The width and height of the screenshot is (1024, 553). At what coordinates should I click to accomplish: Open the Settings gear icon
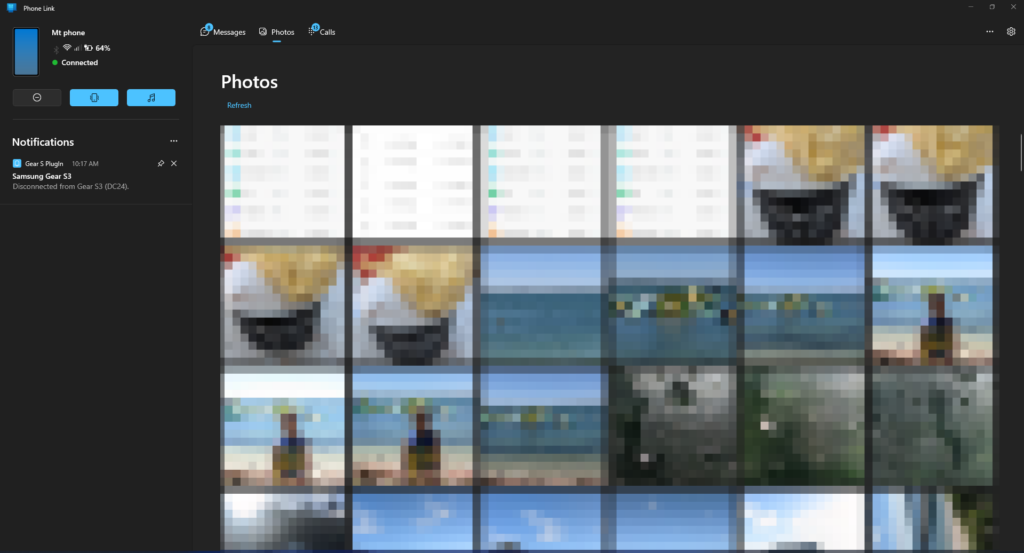point(1011,31)
